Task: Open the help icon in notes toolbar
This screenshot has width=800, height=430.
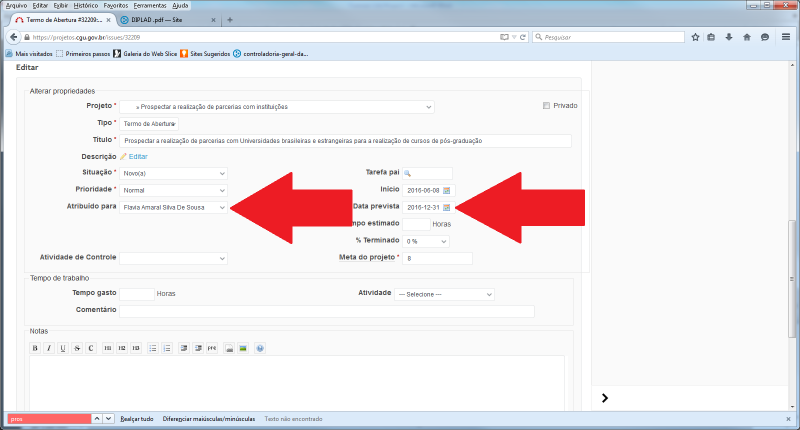Action: point(260,348)
